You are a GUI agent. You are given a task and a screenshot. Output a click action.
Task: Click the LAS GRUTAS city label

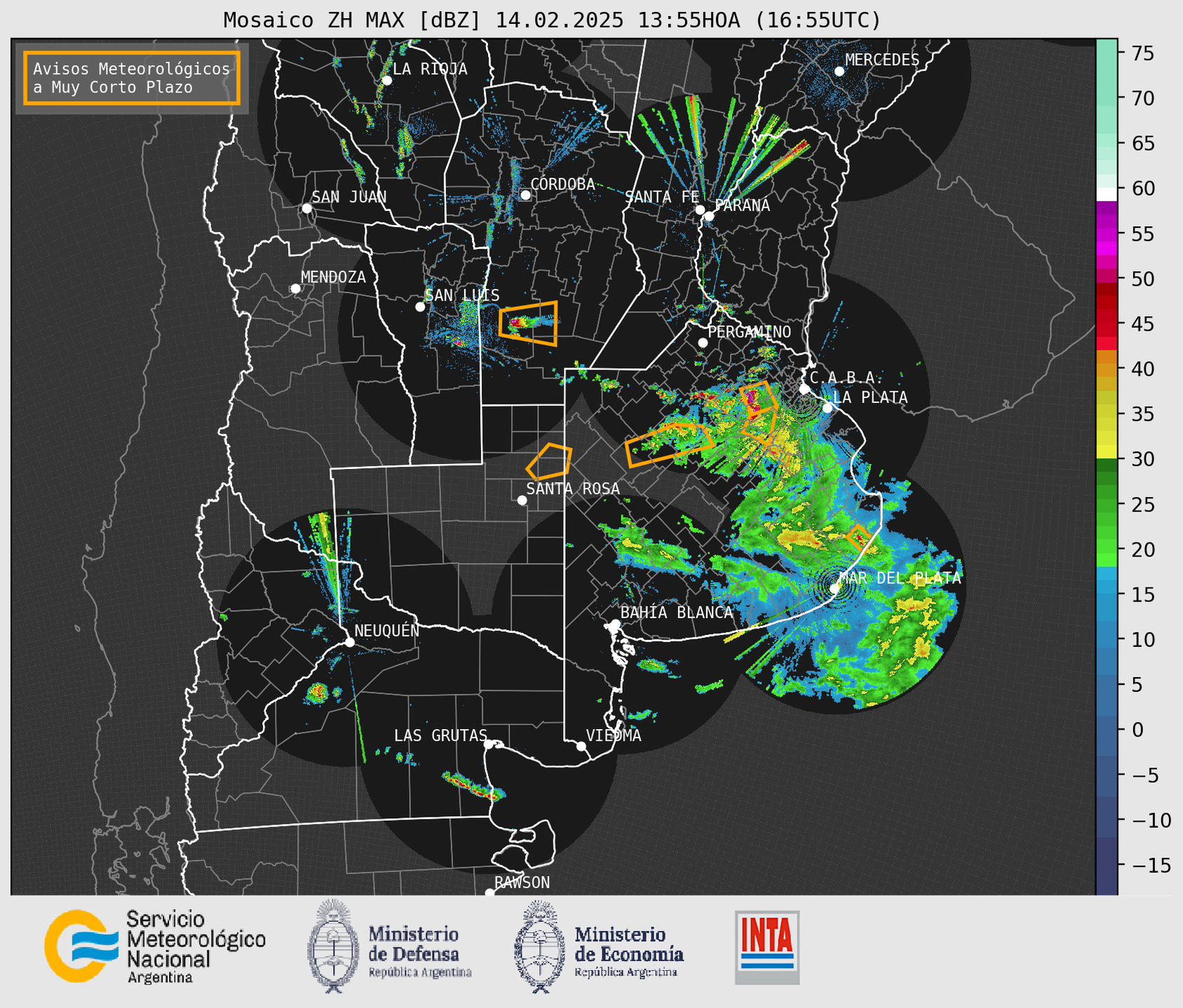click(440, 735)
